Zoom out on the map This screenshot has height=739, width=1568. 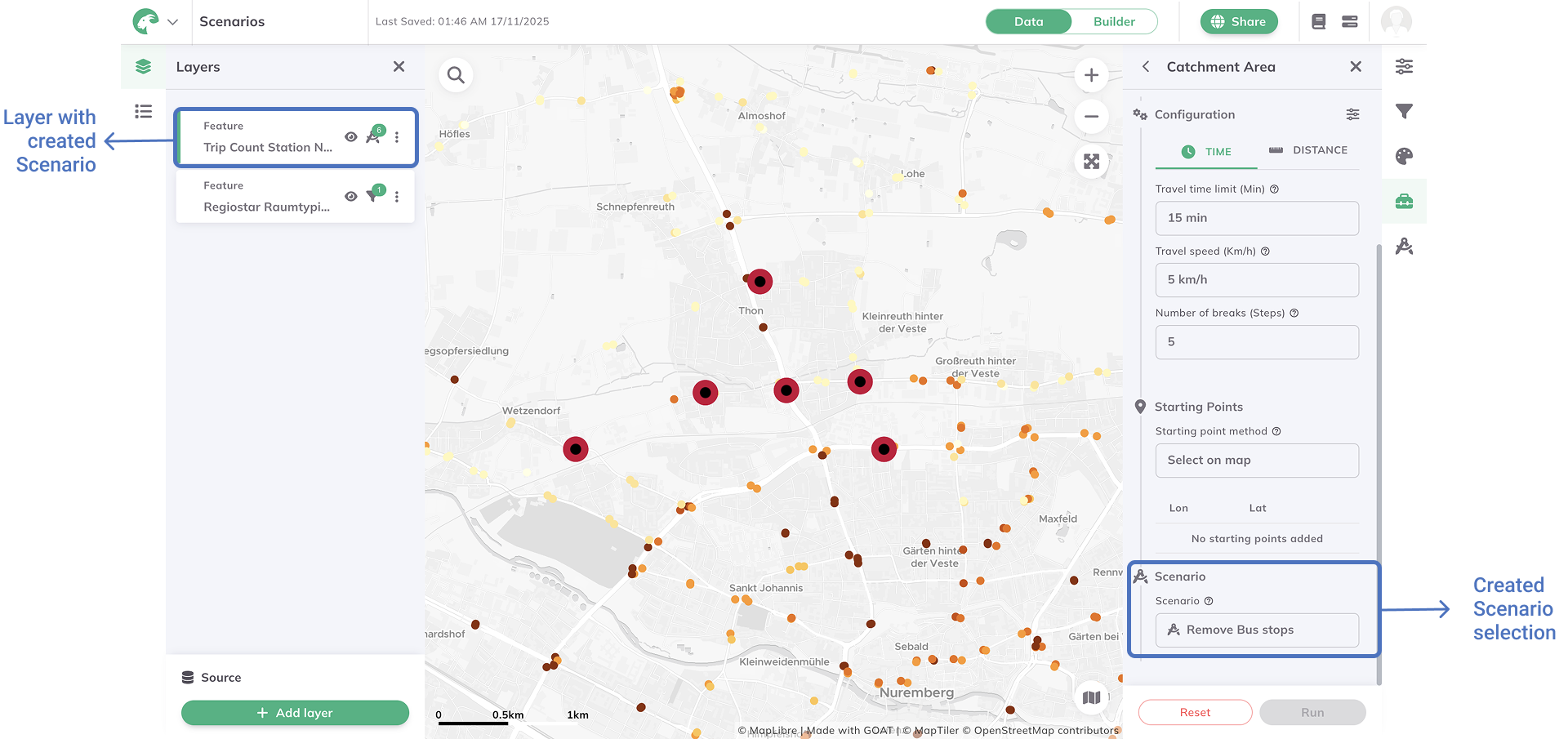[x=1091, y=117]
